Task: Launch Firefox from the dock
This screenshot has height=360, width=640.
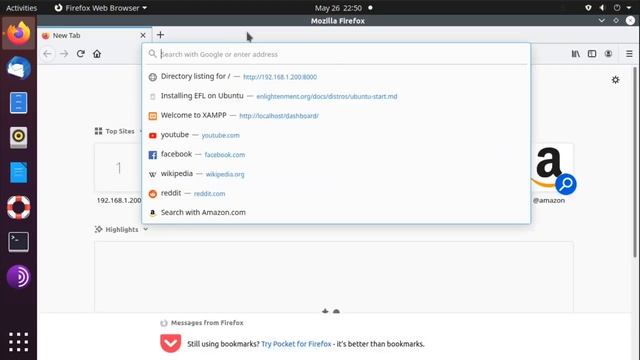Action: coord(18,33)
